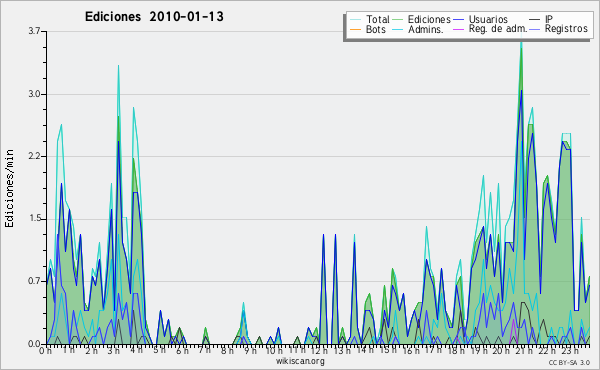Select the Usuarios legend label
600x370 pixels.
[488, 19]
